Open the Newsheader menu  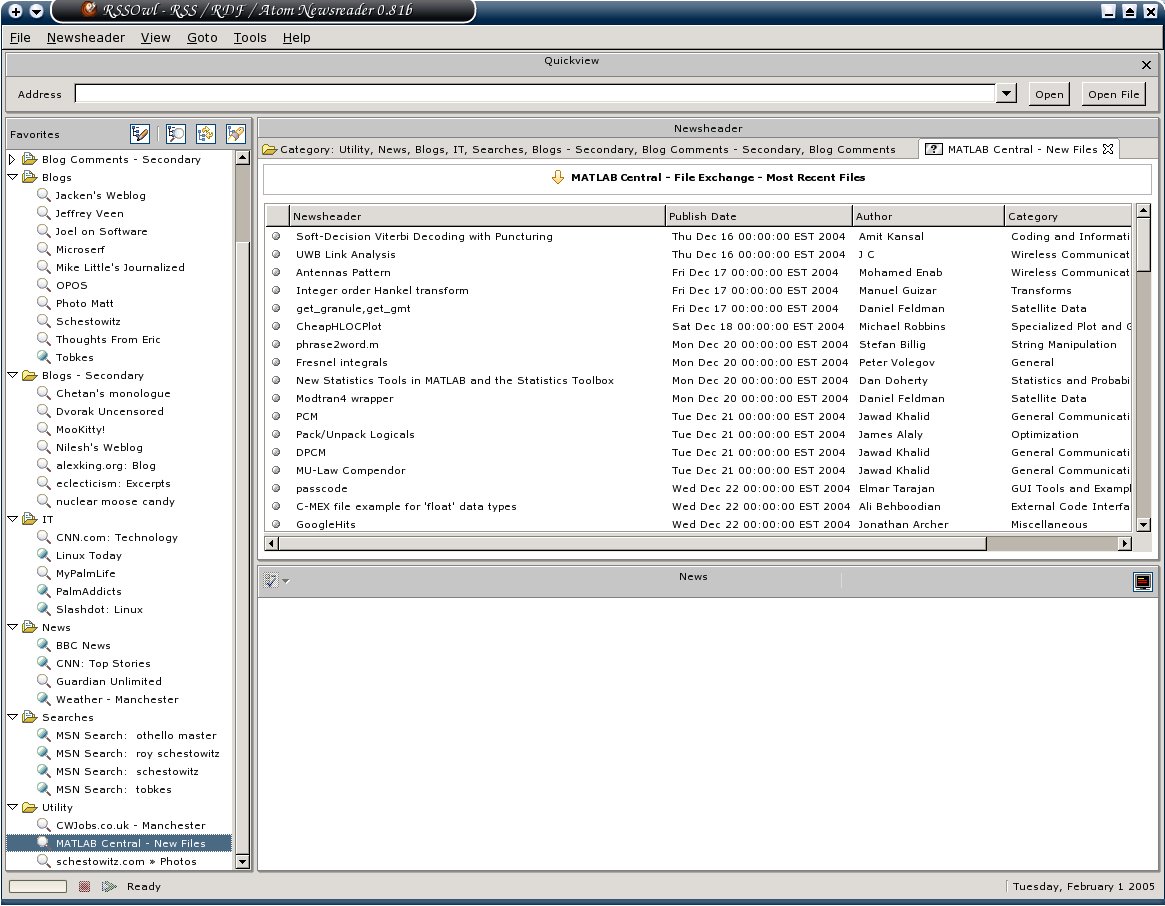pos(85,38)
